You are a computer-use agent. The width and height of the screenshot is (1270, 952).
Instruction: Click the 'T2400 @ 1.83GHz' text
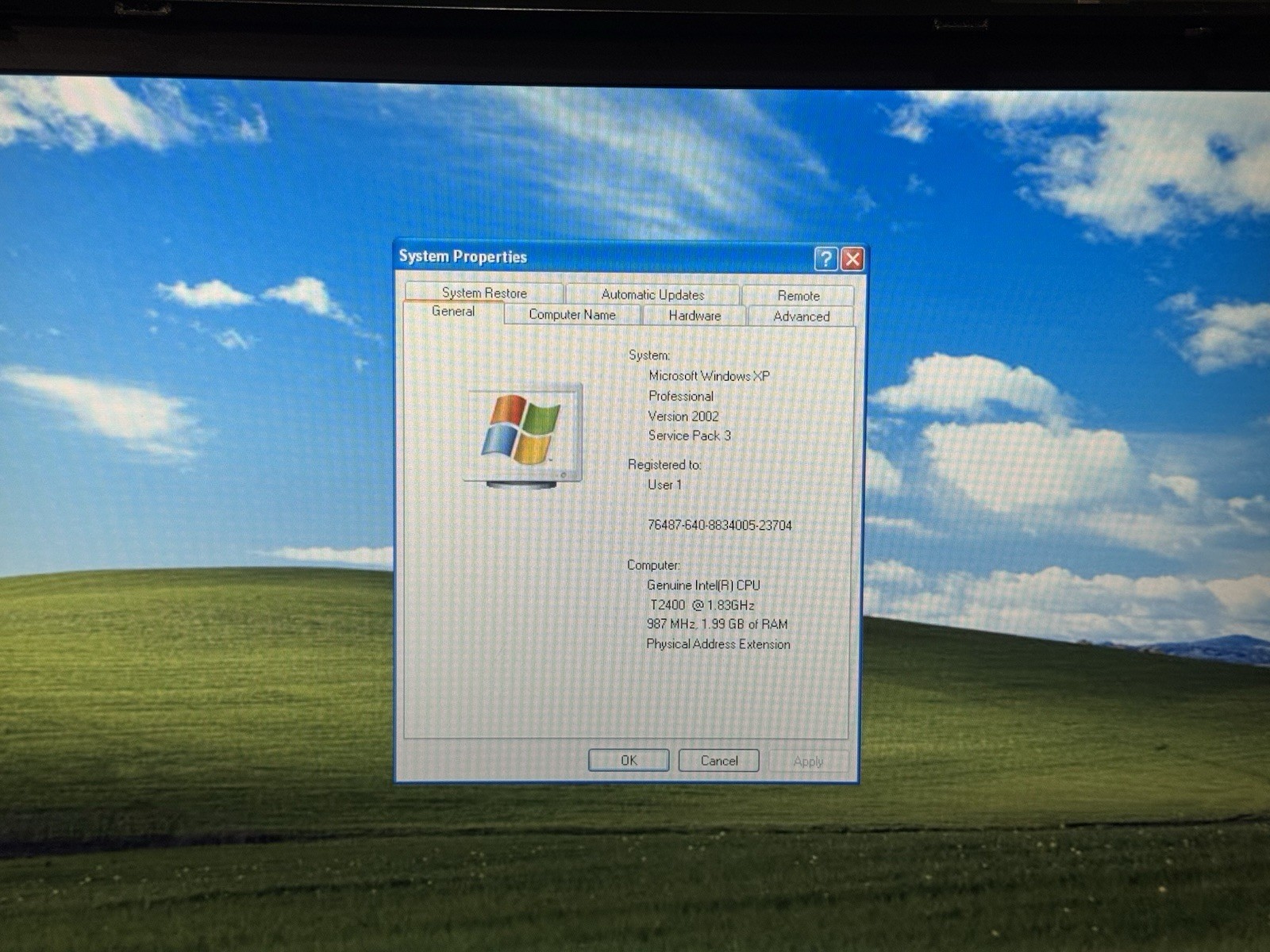[702, 605]
